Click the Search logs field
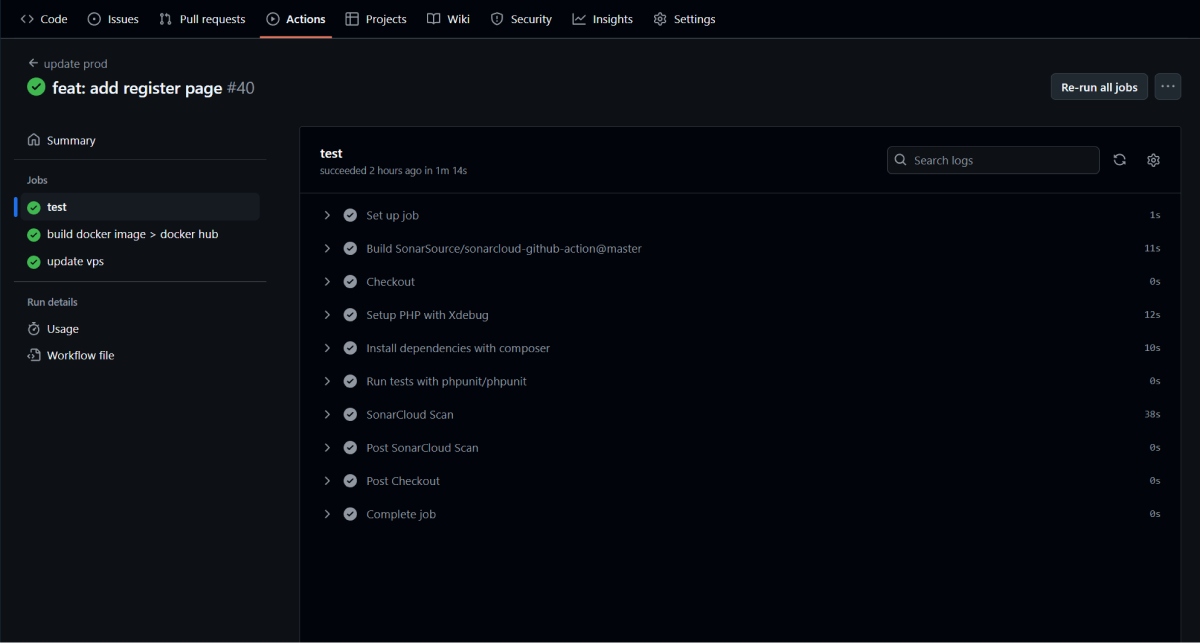1200x643 pixels. [x=993, y=159]
